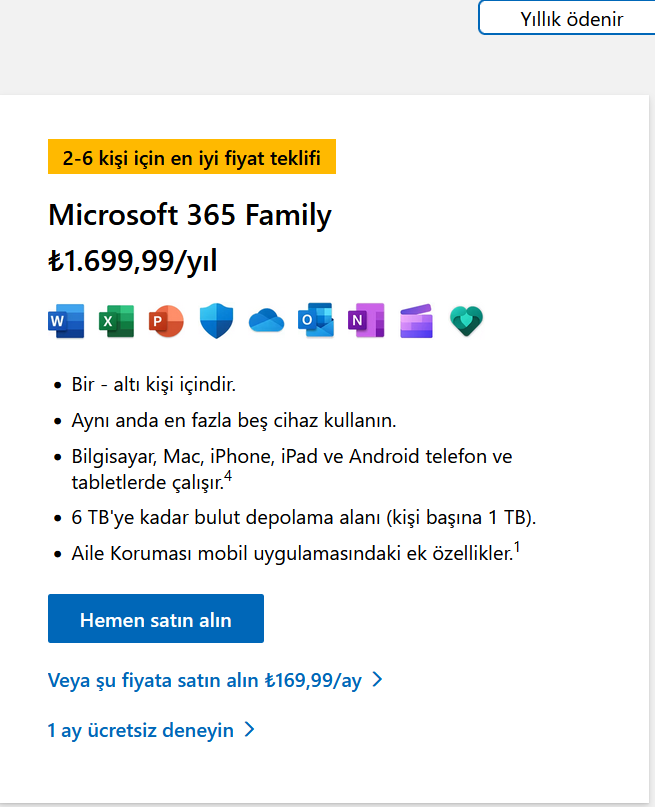Click the Family Safety heart icon
The width and height of the screenshot is (655, 807).
click(466, 321)
